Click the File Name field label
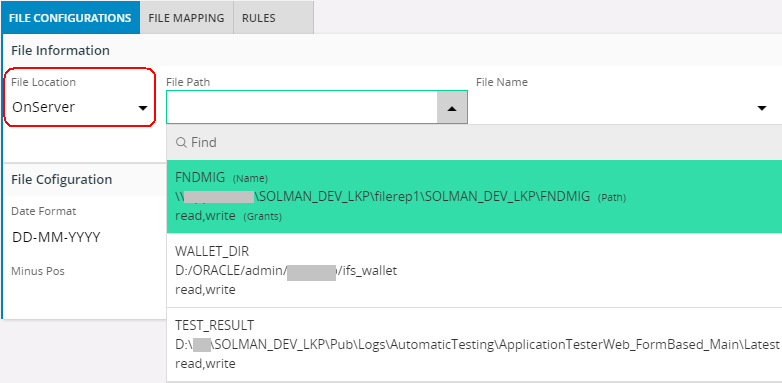The image size is (782, 383). coord(502,82)
